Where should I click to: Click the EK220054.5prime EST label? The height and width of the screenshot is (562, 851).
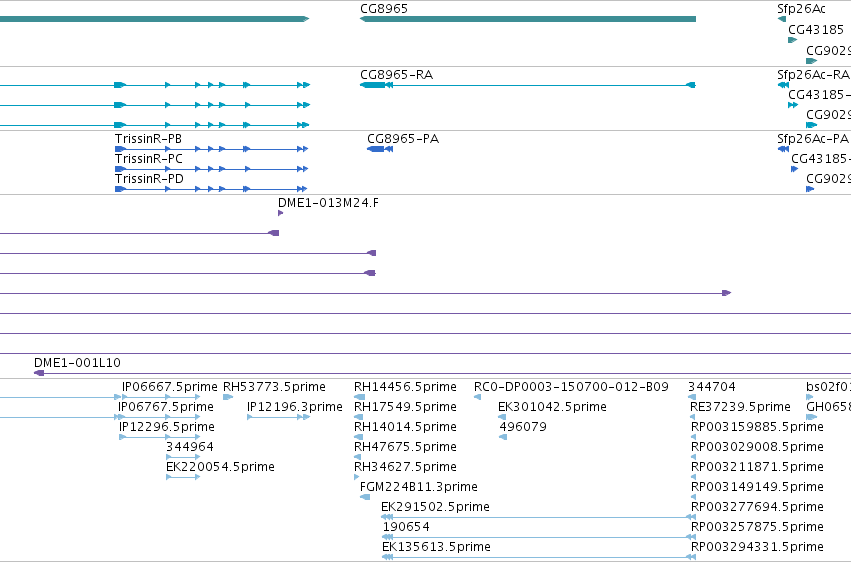(220, 467)
